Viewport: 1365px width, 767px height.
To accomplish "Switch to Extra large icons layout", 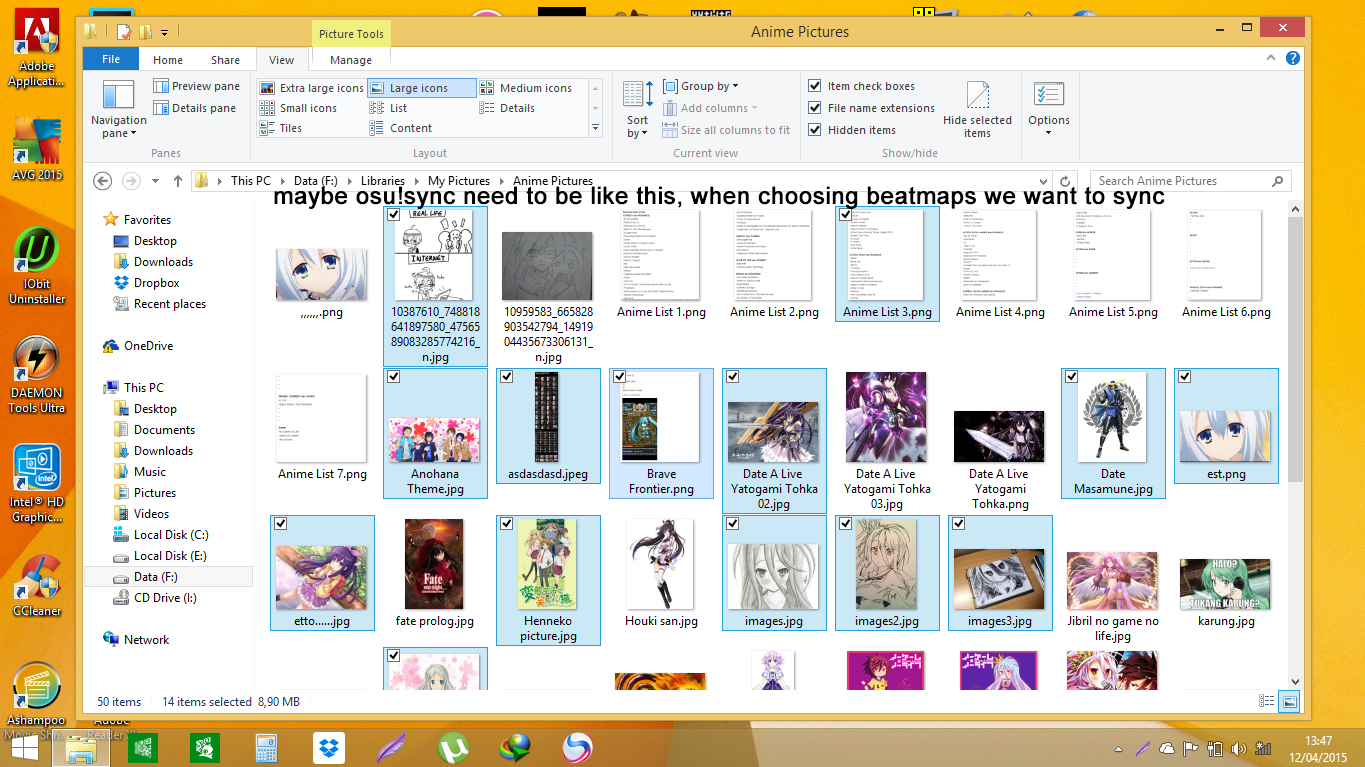I will pos(312,88).
